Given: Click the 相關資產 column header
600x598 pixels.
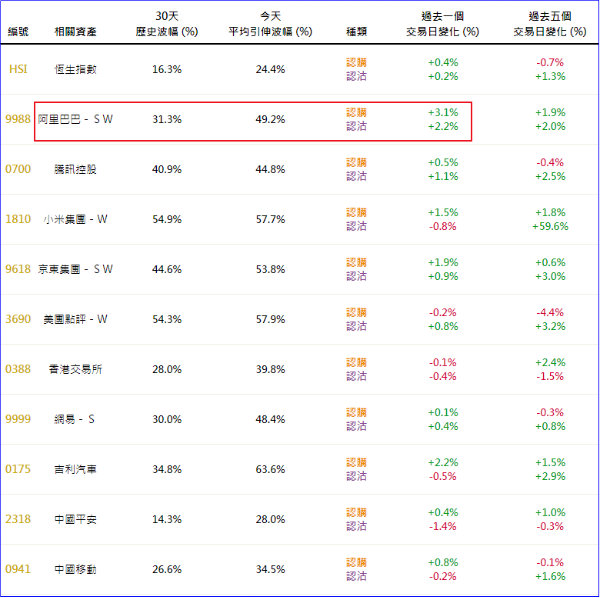Looking at the screenshot, I should coord(75,31).
